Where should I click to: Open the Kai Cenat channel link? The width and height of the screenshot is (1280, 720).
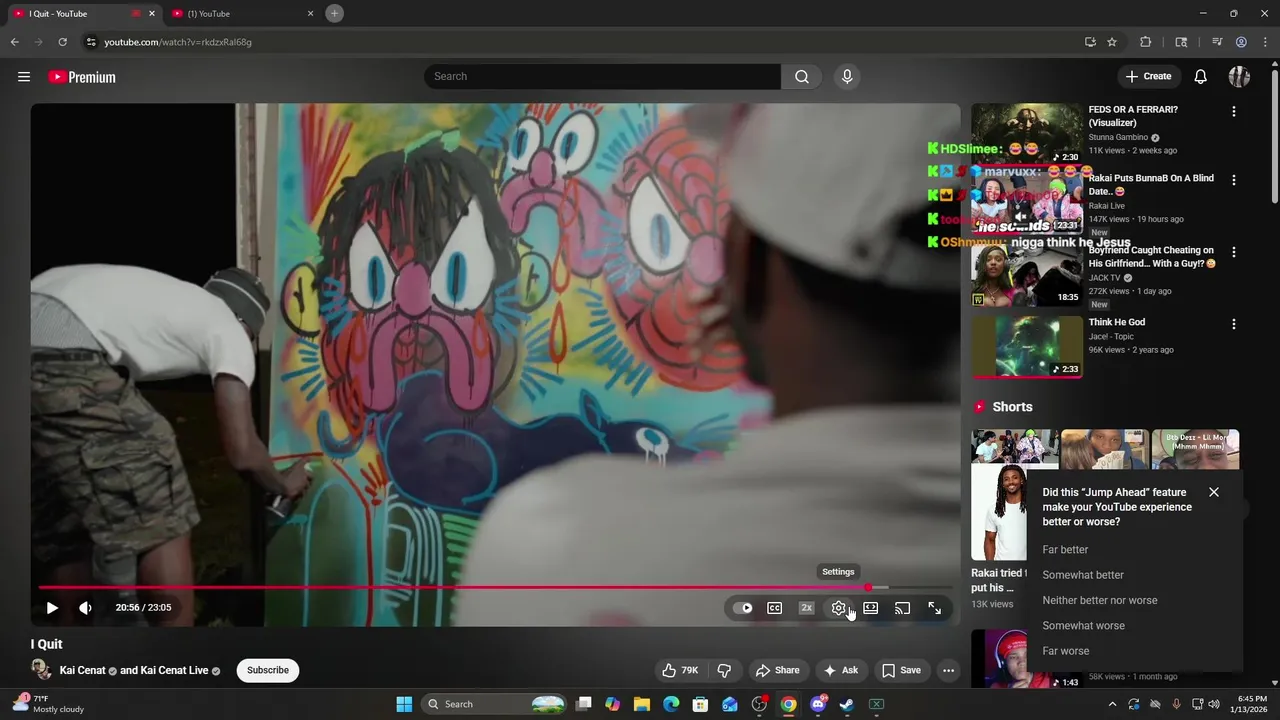82,670
